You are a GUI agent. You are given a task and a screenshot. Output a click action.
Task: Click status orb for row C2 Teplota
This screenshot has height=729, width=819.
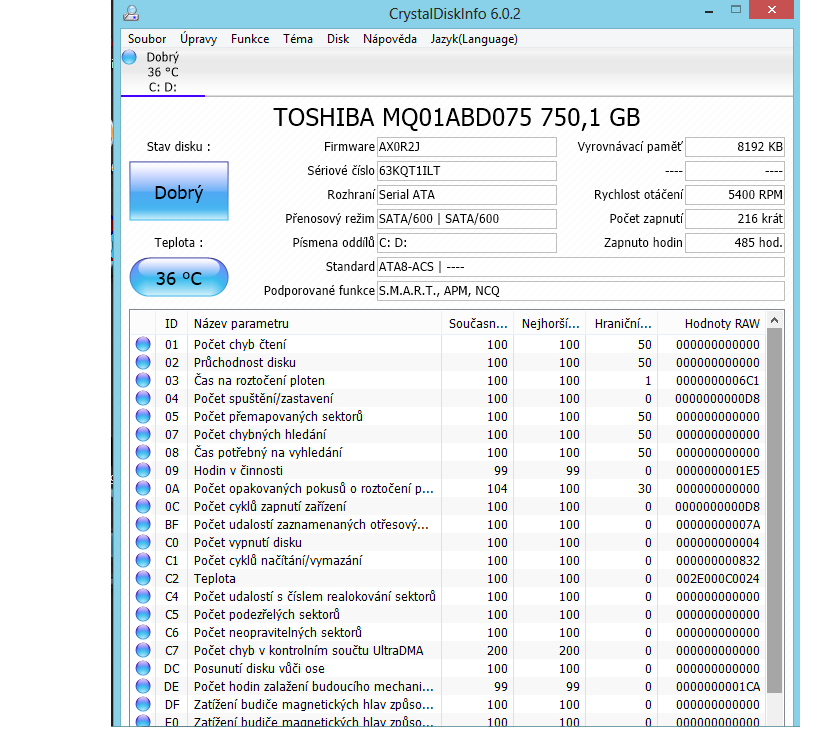tap(143, 578)
